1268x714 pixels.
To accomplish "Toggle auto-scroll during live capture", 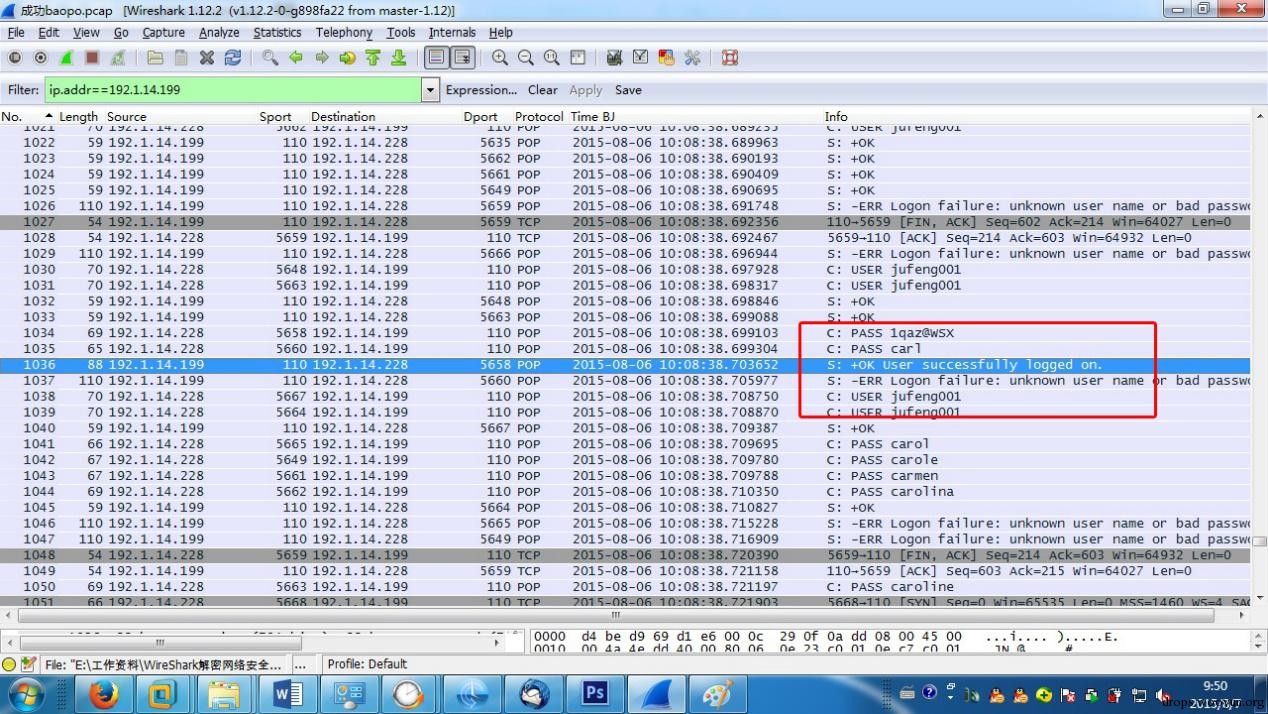I will click(462, 58).
